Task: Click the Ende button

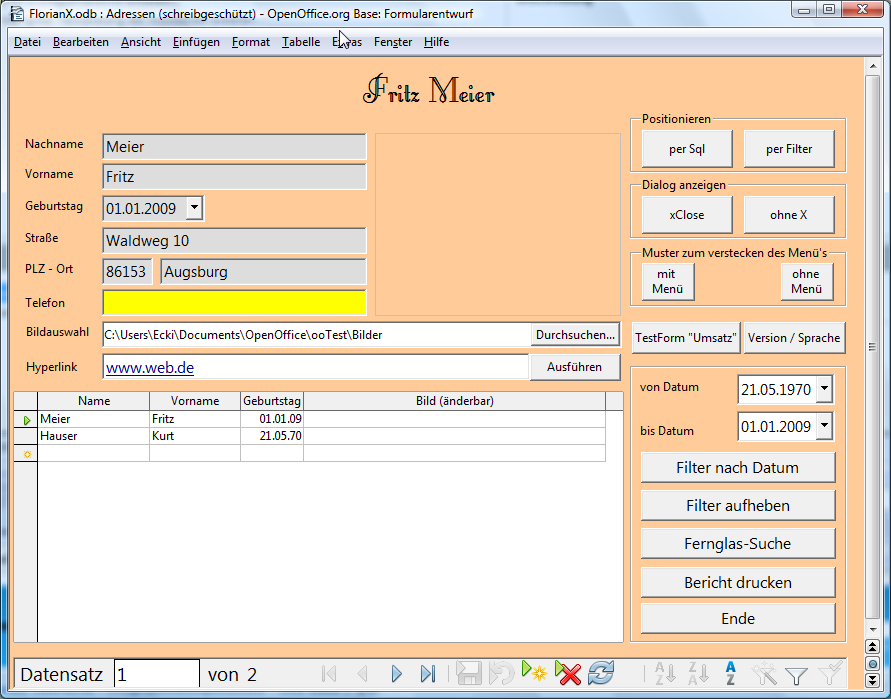Action: [738, 618]
